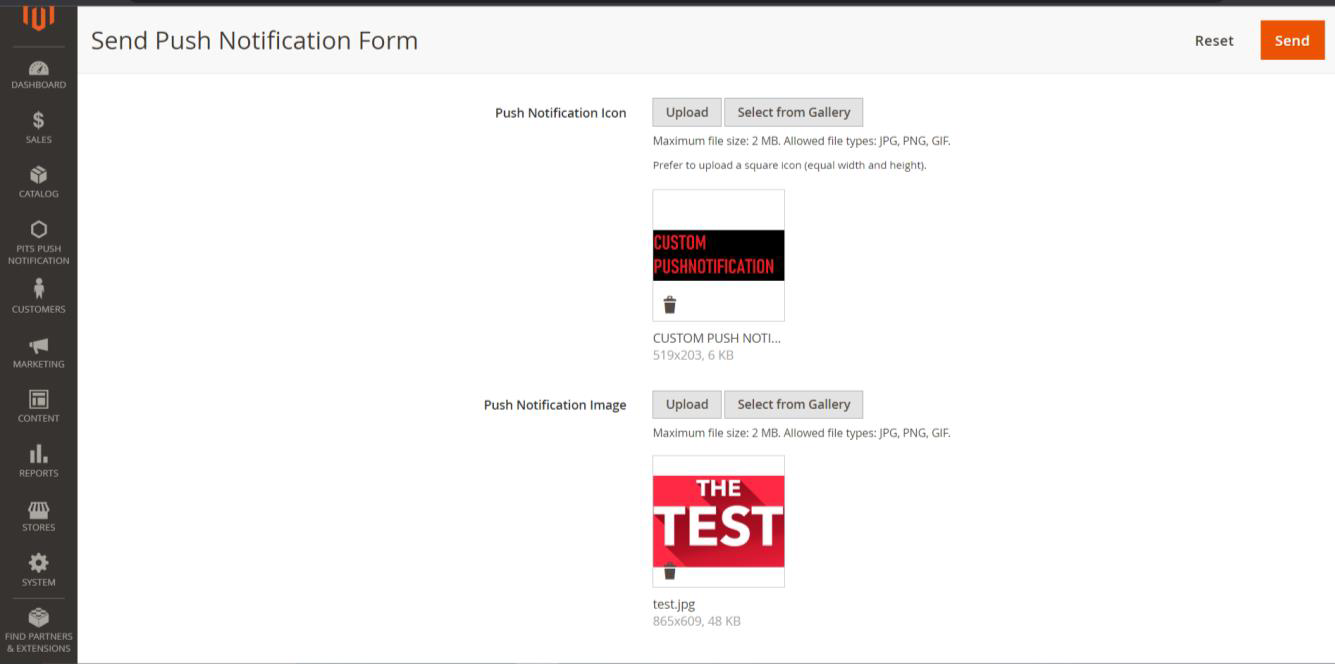Open PITS Push Notification hexagon icon
Screen dimensions: 1335x664
click(x=38, y=230)
